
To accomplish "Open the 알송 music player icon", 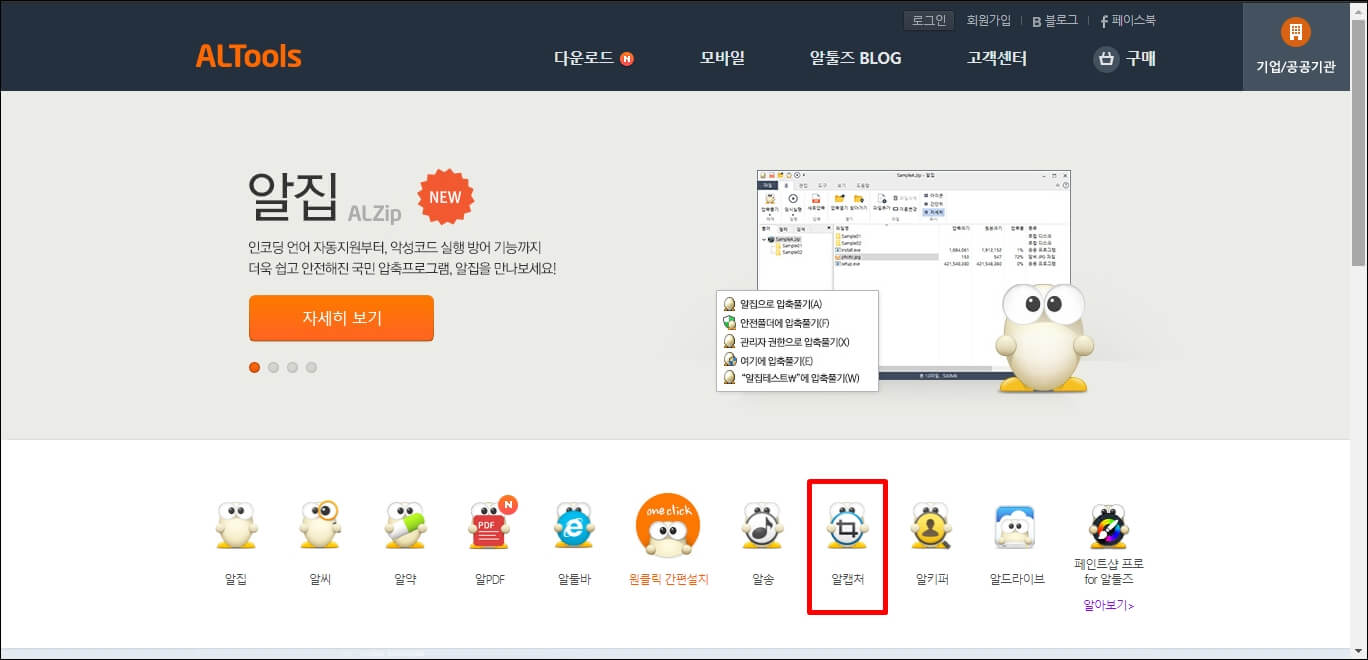I will [763, 526].
